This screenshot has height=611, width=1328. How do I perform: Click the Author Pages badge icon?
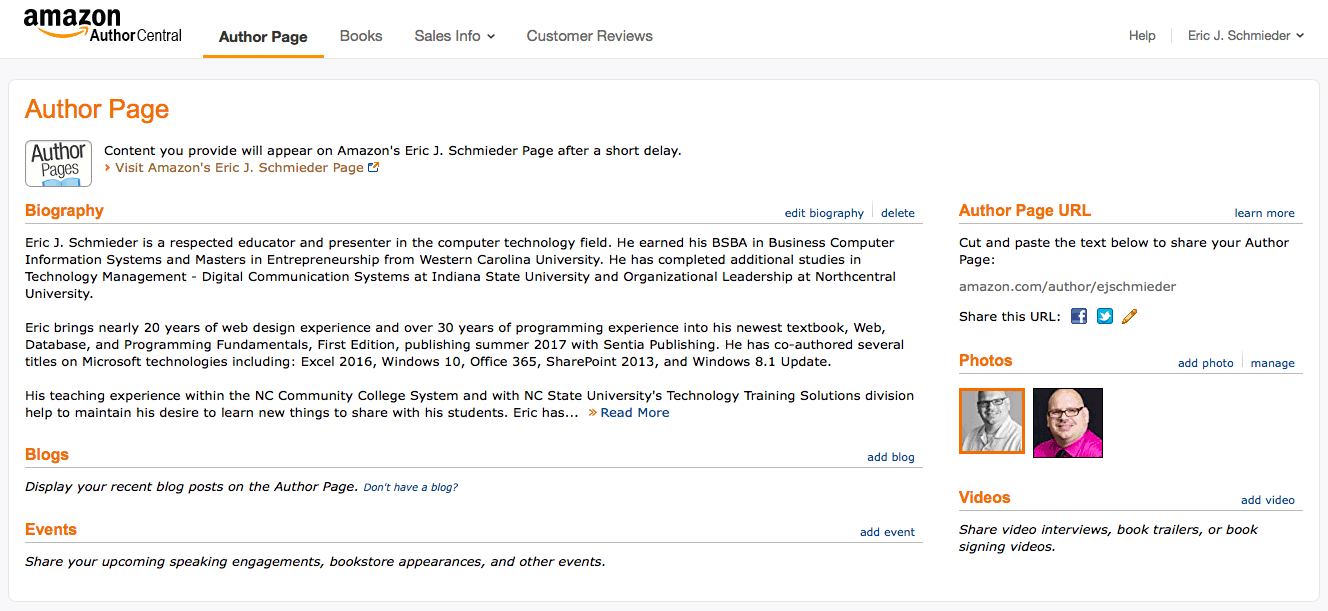(x=57, y=162)
